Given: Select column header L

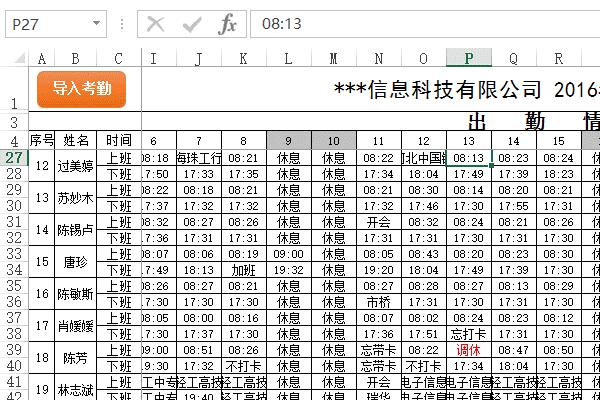Looking at the screenshot, I should point(289,58).
